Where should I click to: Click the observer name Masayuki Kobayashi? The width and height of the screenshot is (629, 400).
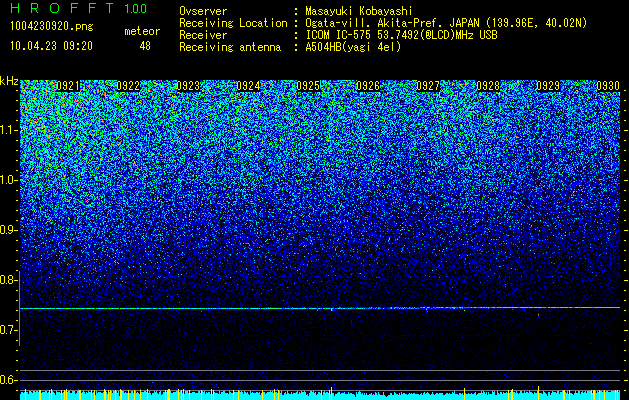point(358,11)
